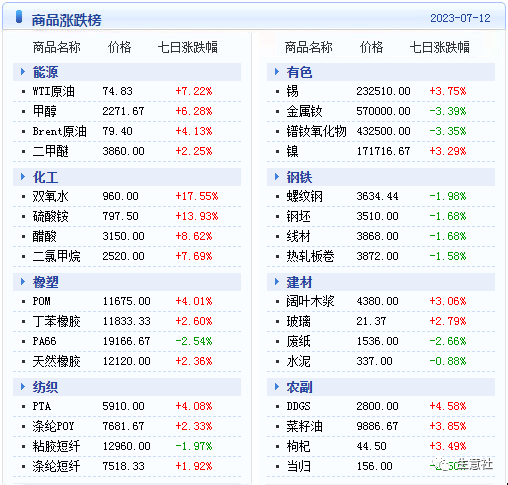Open the 钢铁 category heading
Screen dimensions: 508x485
coord(299,177)
